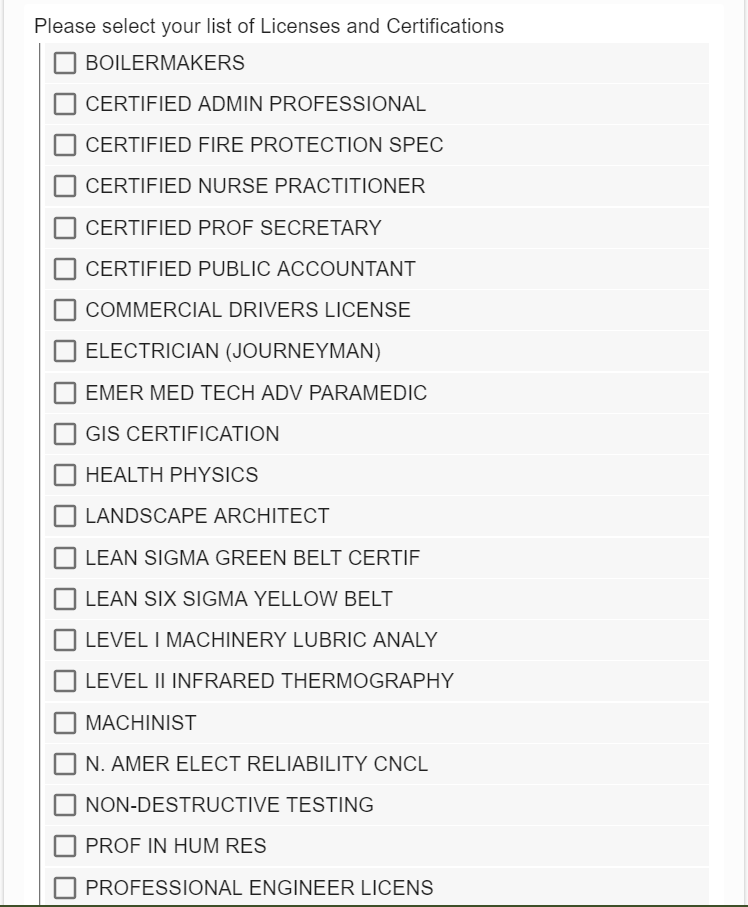Check N. AMER ELECT RELIABILITY CNCL box
The width and height of the screenshot is (748, 907).
[x=65, y=765]
